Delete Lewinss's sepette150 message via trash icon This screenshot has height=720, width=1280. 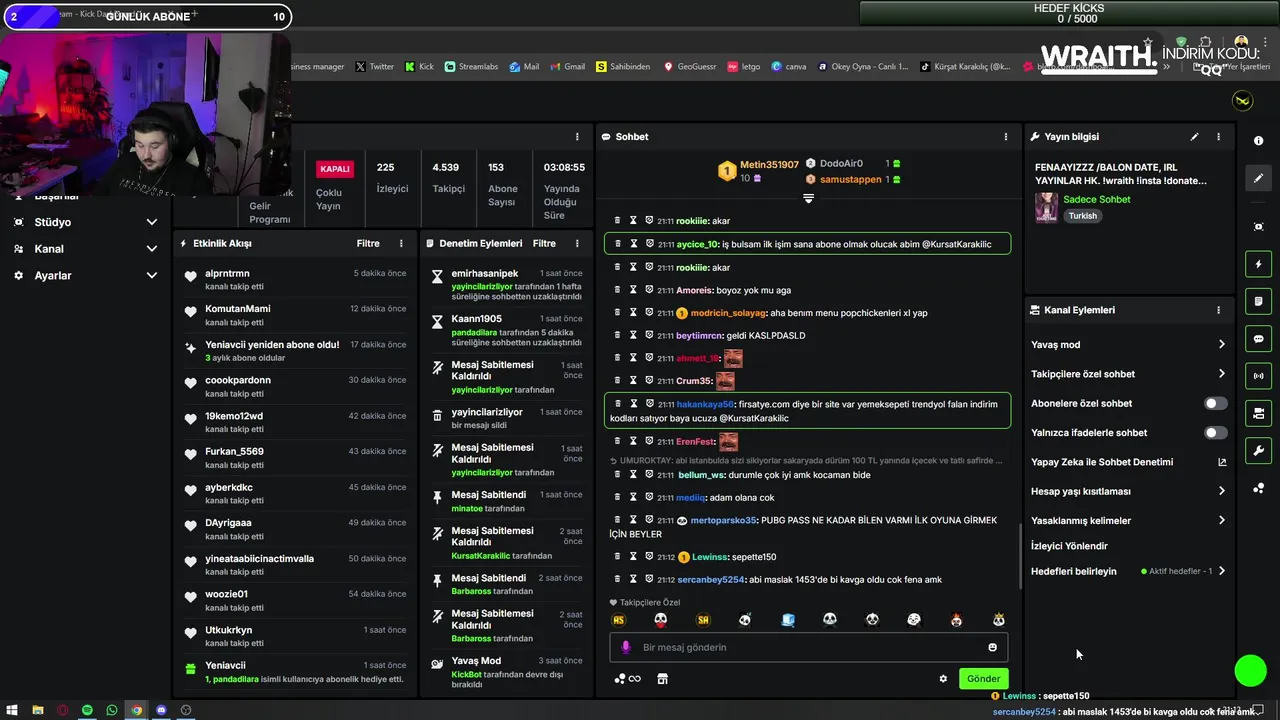[617, 557]
